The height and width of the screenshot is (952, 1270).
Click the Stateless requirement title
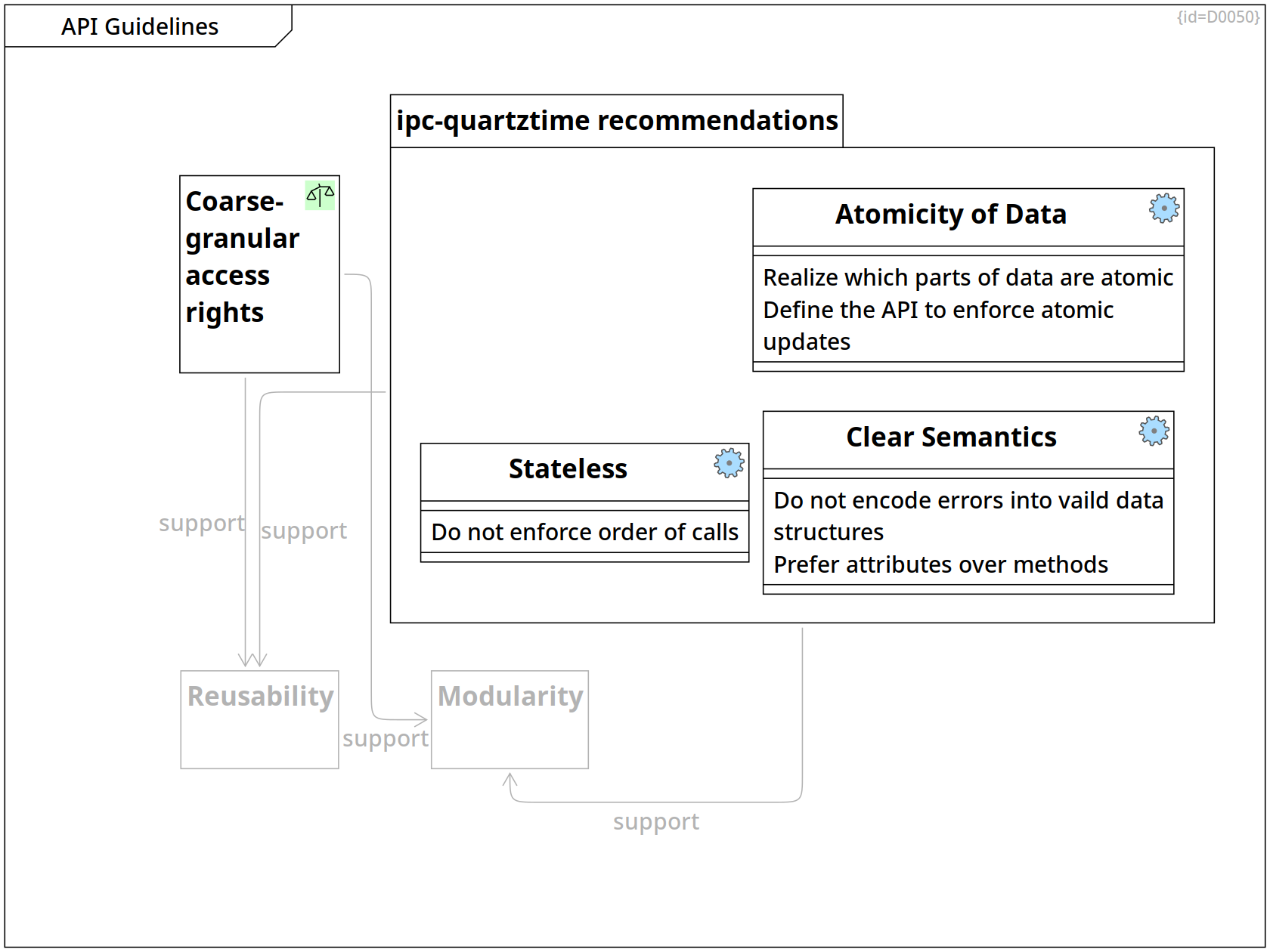pos(568,469)
